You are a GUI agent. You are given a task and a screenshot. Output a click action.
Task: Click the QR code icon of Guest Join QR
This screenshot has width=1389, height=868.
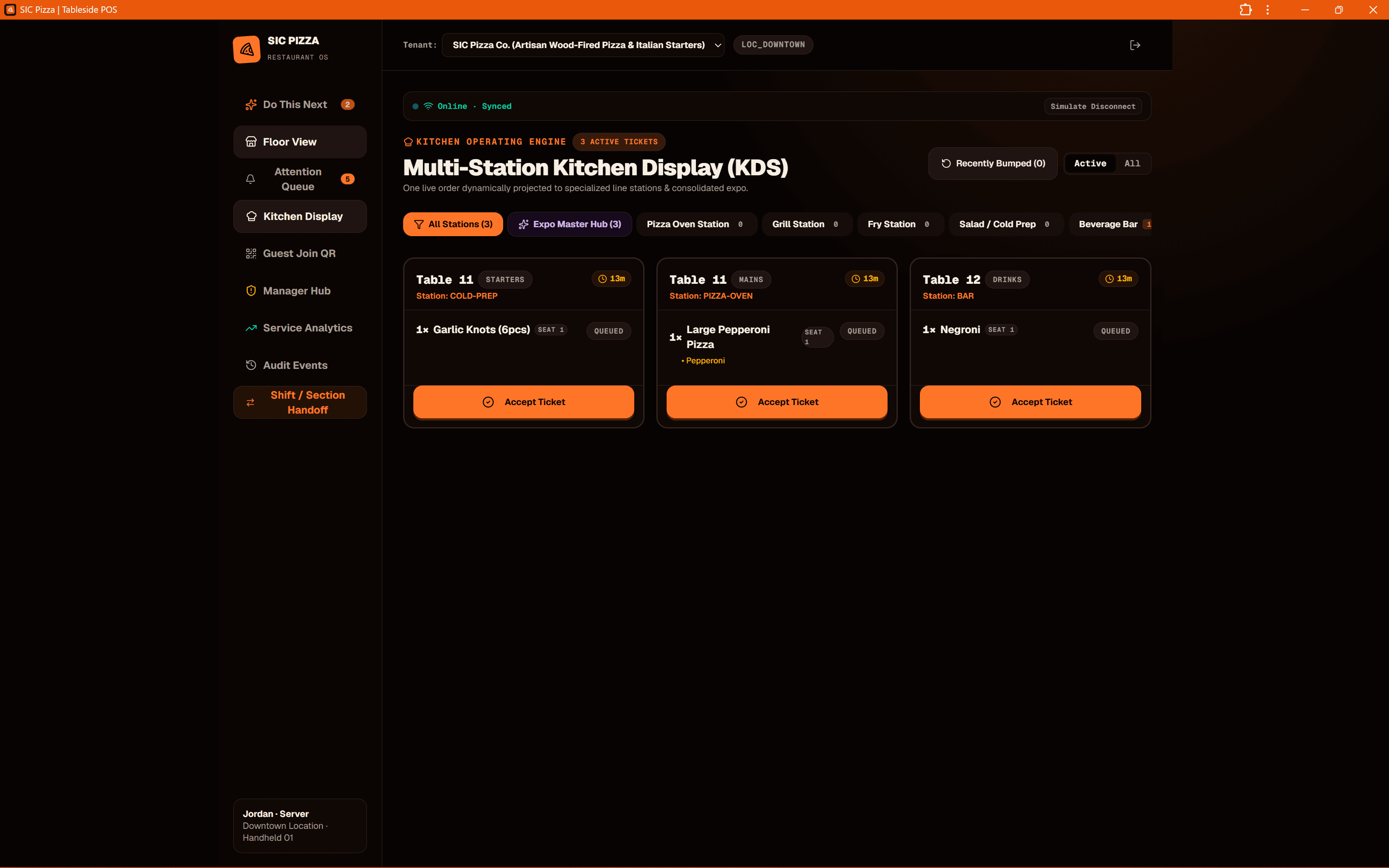pyautogui.click(x=251, y=253)
